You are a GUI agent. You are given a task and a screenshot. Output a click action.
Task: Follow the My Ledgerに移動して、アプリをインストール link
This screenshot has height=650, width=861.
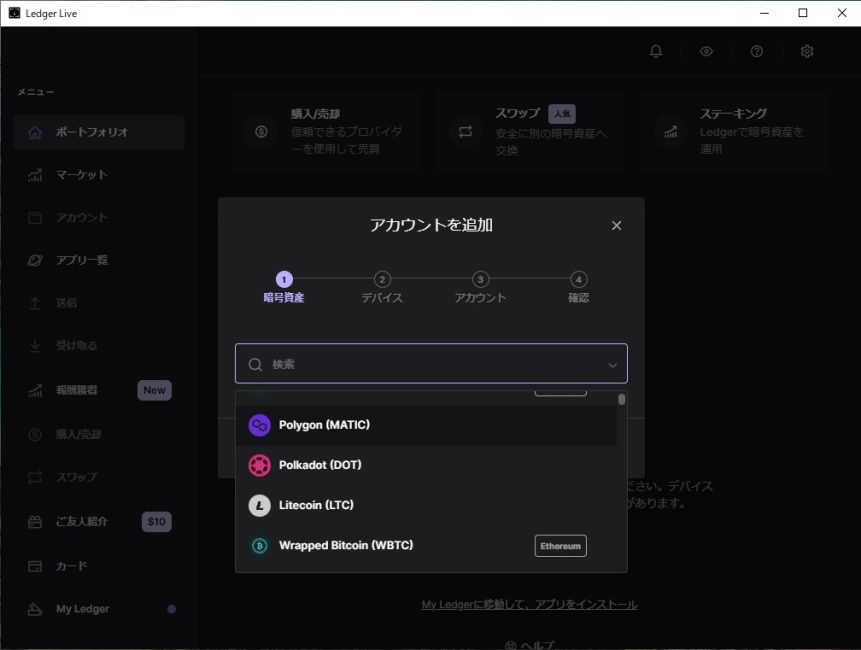click(x=529, y=604)
